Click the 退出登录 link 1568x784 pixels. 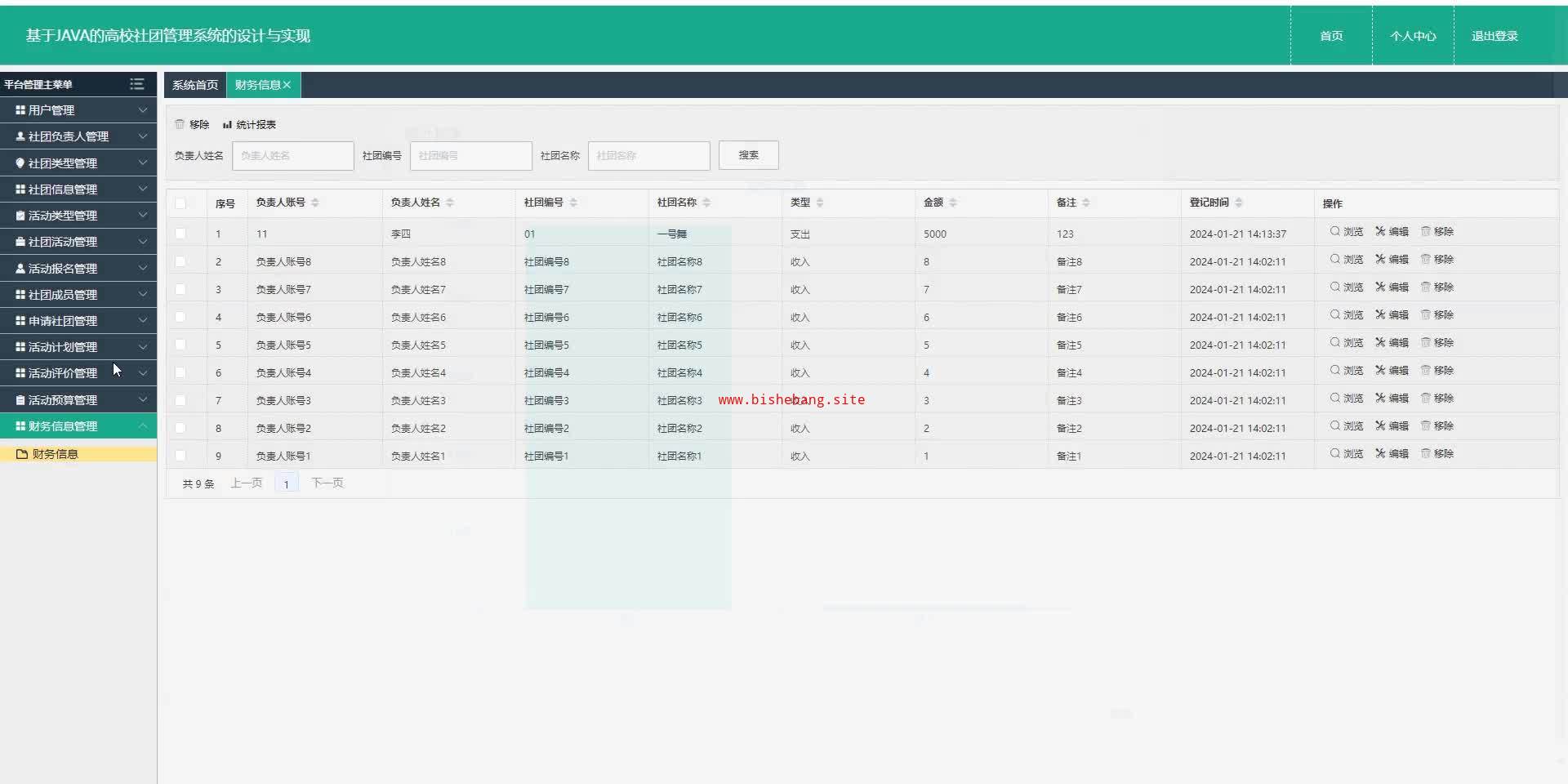point(1494,36)
